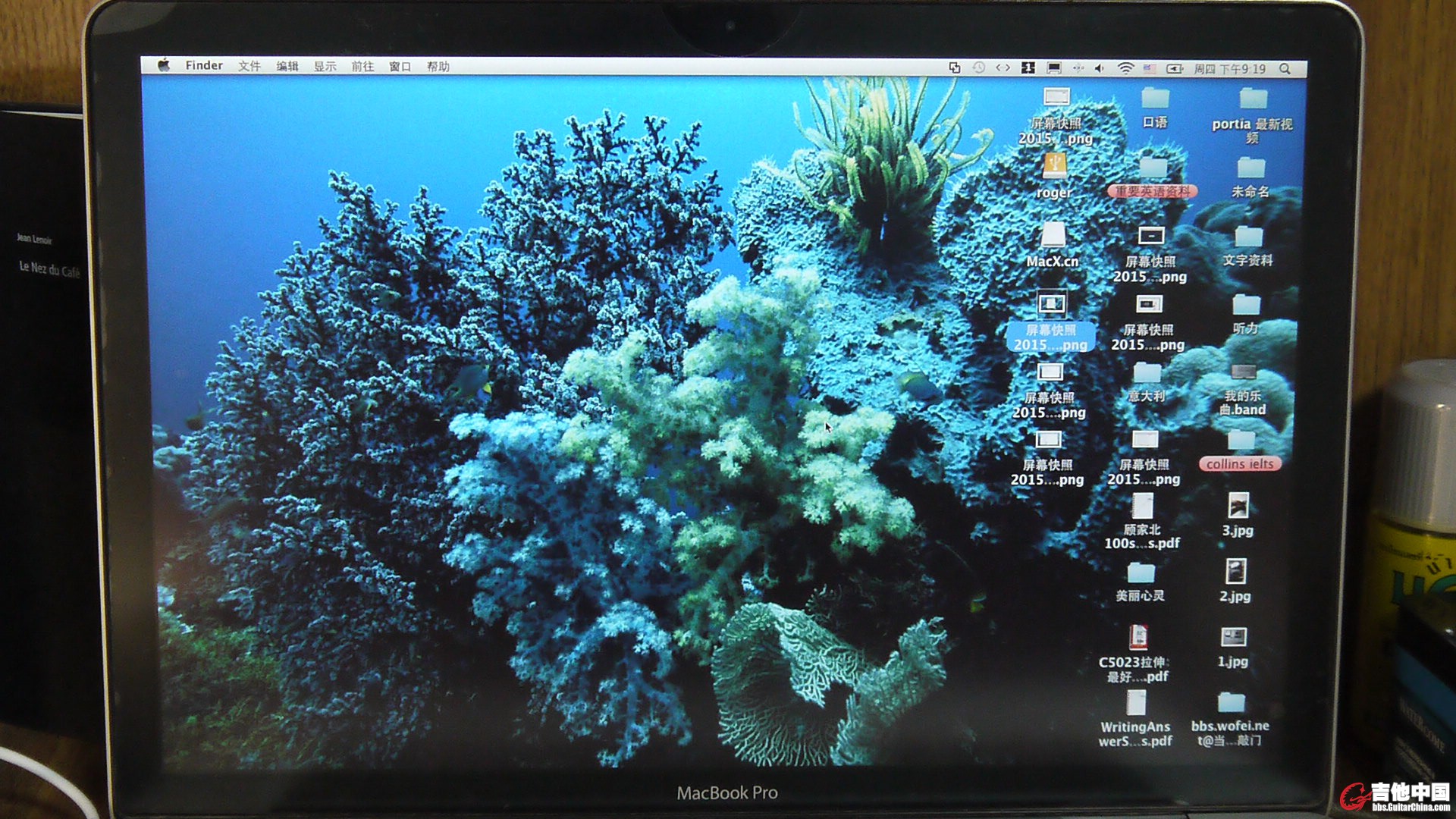
Task: Click the Time Machine menu bar icon
Action: pyautogui.click(x=979, y=67)
